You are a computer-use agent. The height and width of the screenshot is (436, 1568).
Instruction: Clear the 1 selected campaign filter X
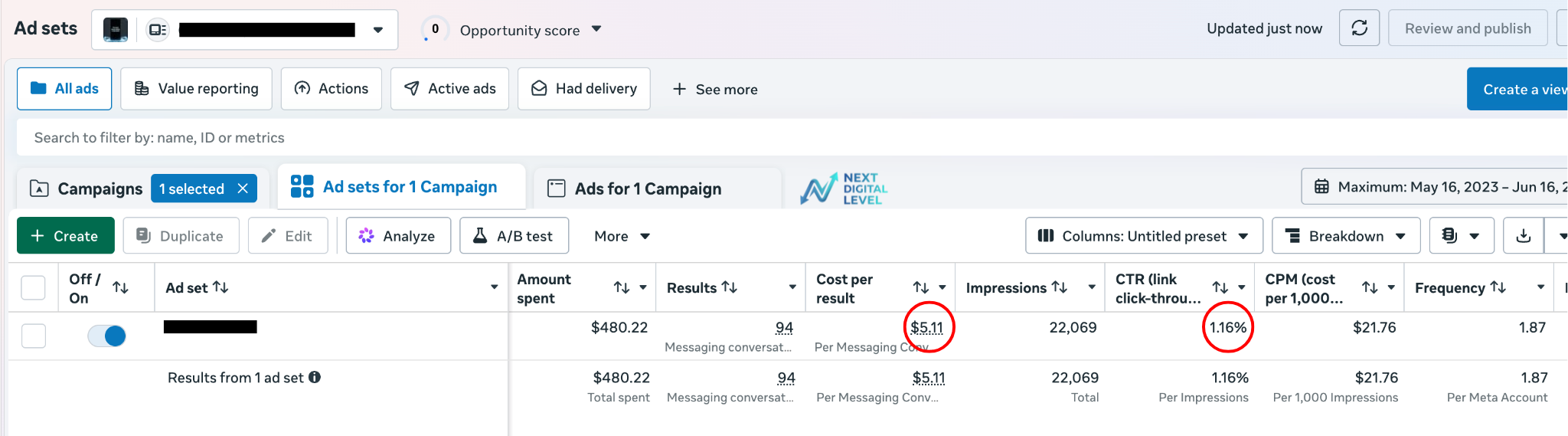[x=243, y=188]
